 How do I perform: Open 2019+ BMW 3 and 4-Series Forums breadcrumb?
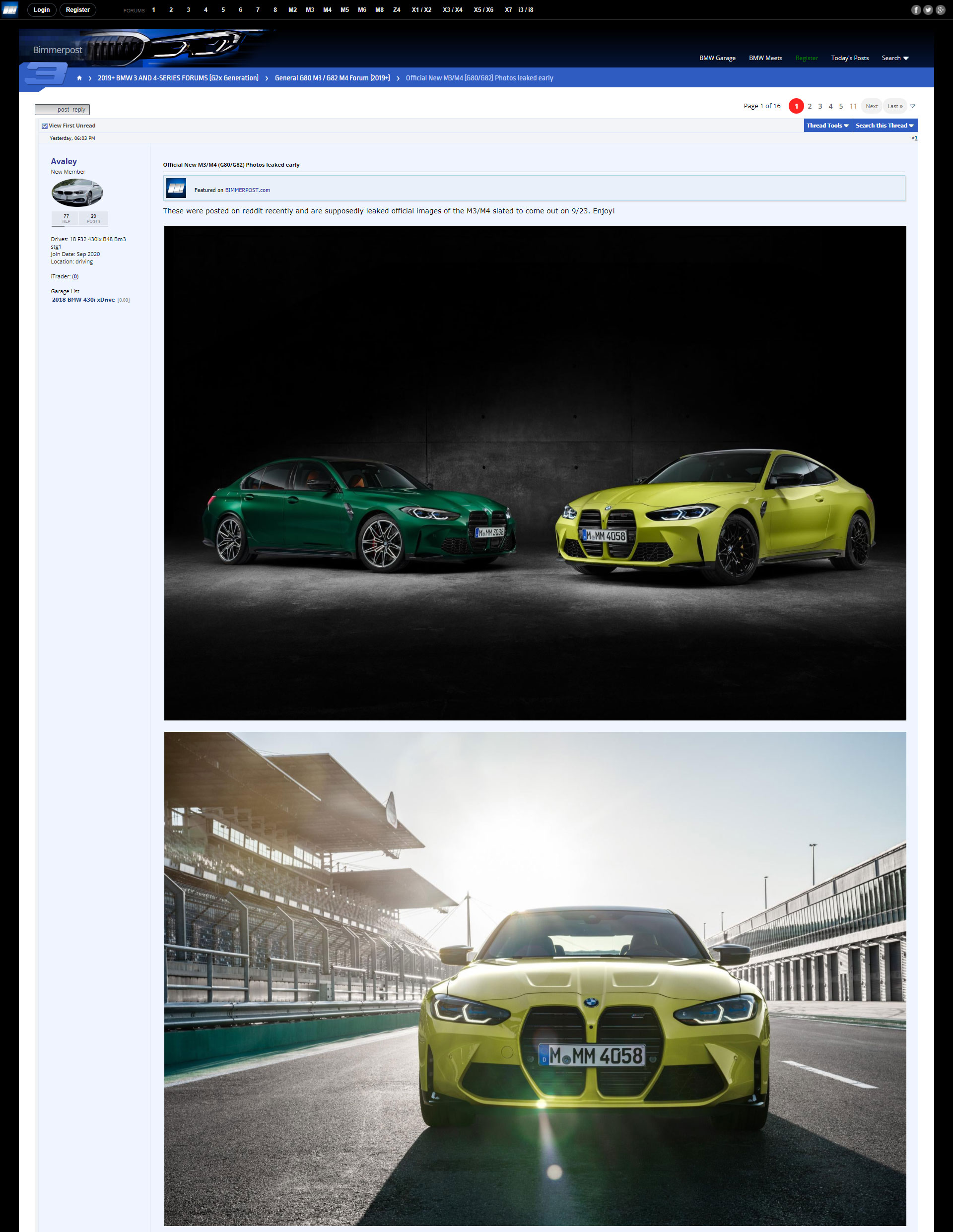(x=178, y=78)
